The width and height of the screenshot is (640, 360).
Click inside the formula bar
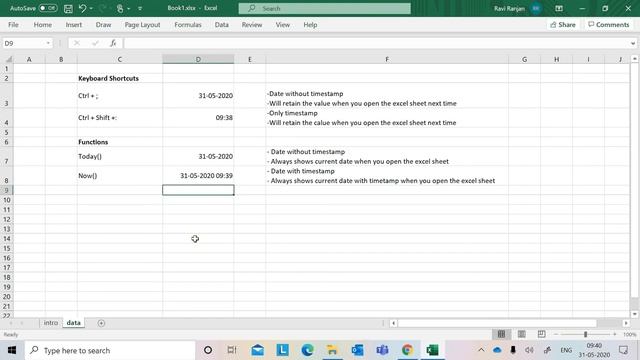pyautogui.click(x=376, y=43)
